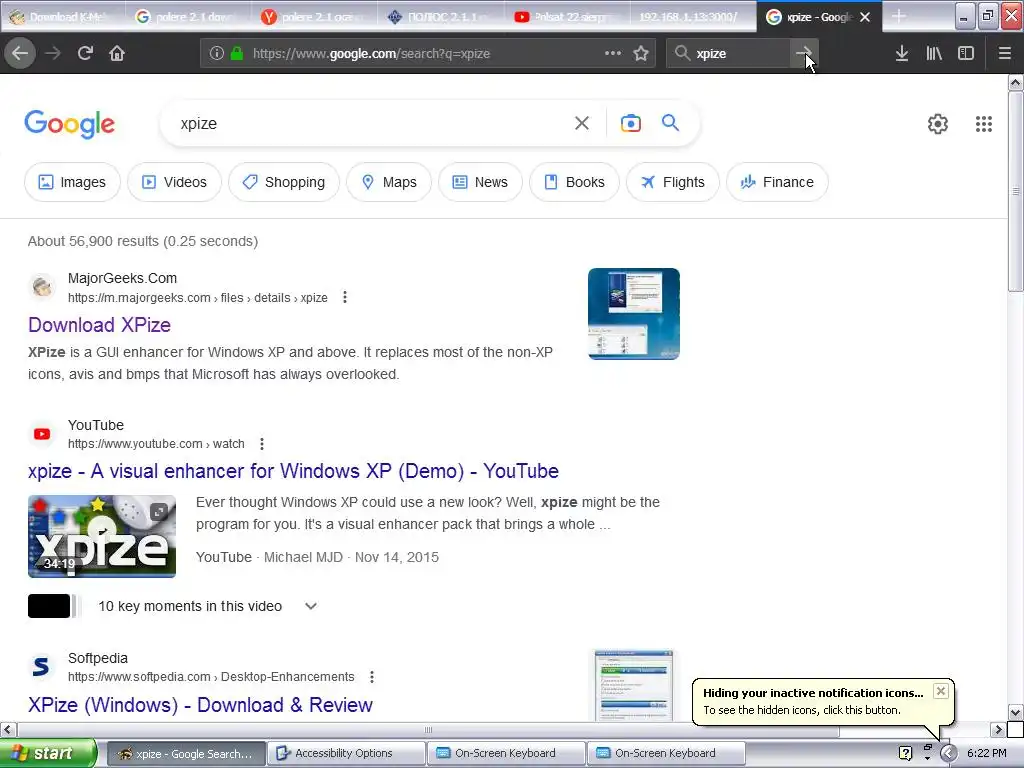This screenshot has width=1024, height=768.
Task: Play the xpize video thumbnail
Action: click(x=102, y=536)
